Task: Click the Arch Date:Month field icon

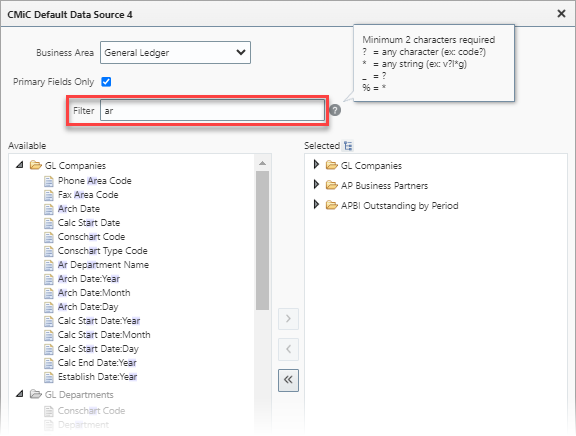Action: [48, 293]
